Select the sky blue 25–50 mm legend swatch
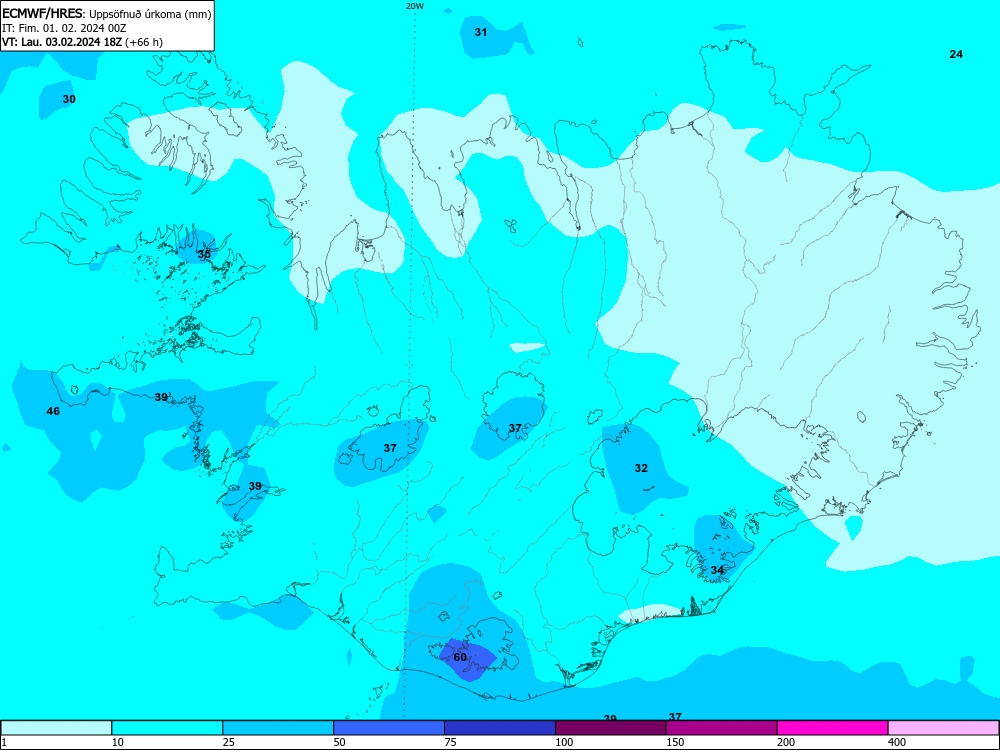Image resolution: width=1000 pixels, height=750 pixels. click(x=278, y=728)
